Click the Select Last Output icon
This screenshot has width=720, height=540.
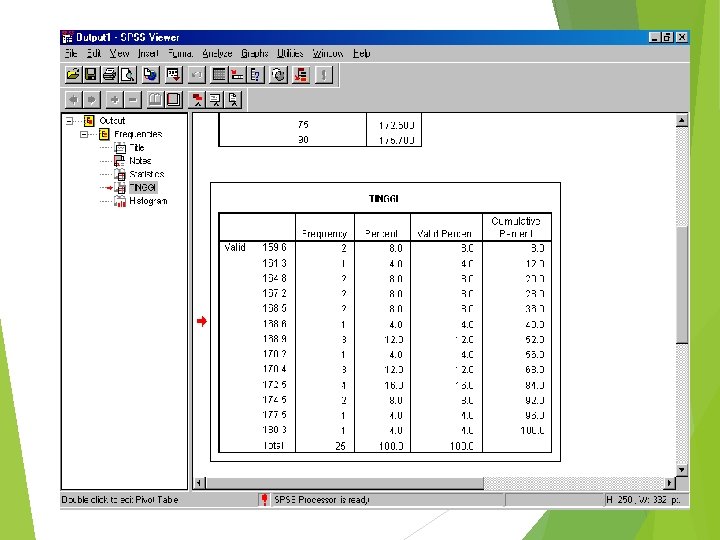[x=301, y=74]
